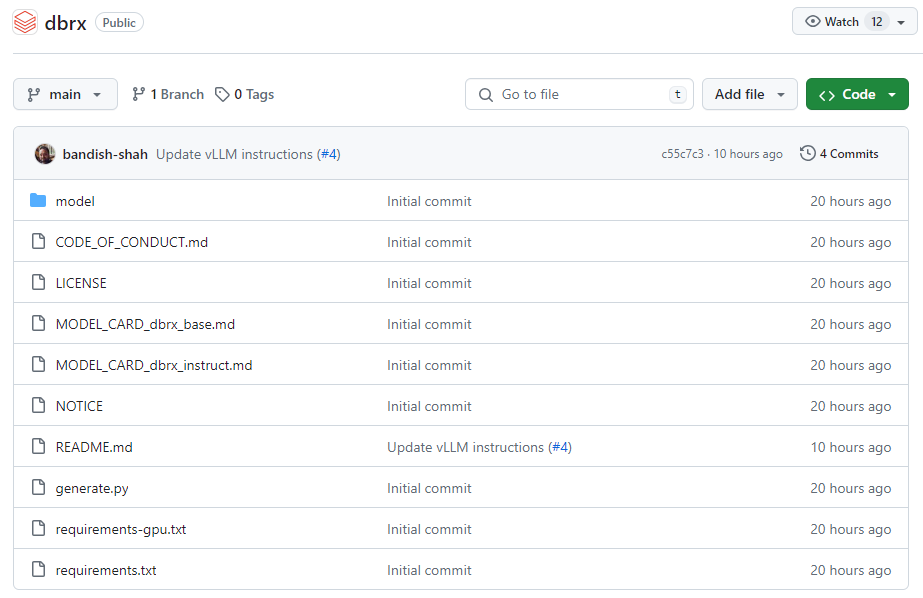Open the Watch button's dropdown arrow

pyautogui.click(x=899, y=21)
